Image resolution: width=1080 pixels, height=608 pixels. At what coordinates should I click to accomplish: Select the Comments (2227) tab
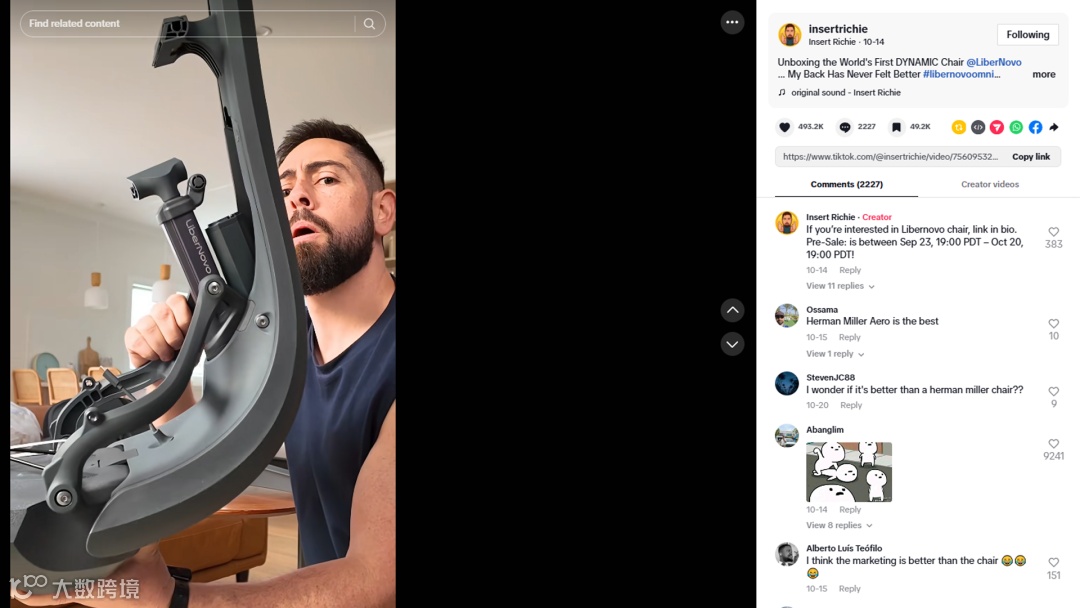click(847, 184)
